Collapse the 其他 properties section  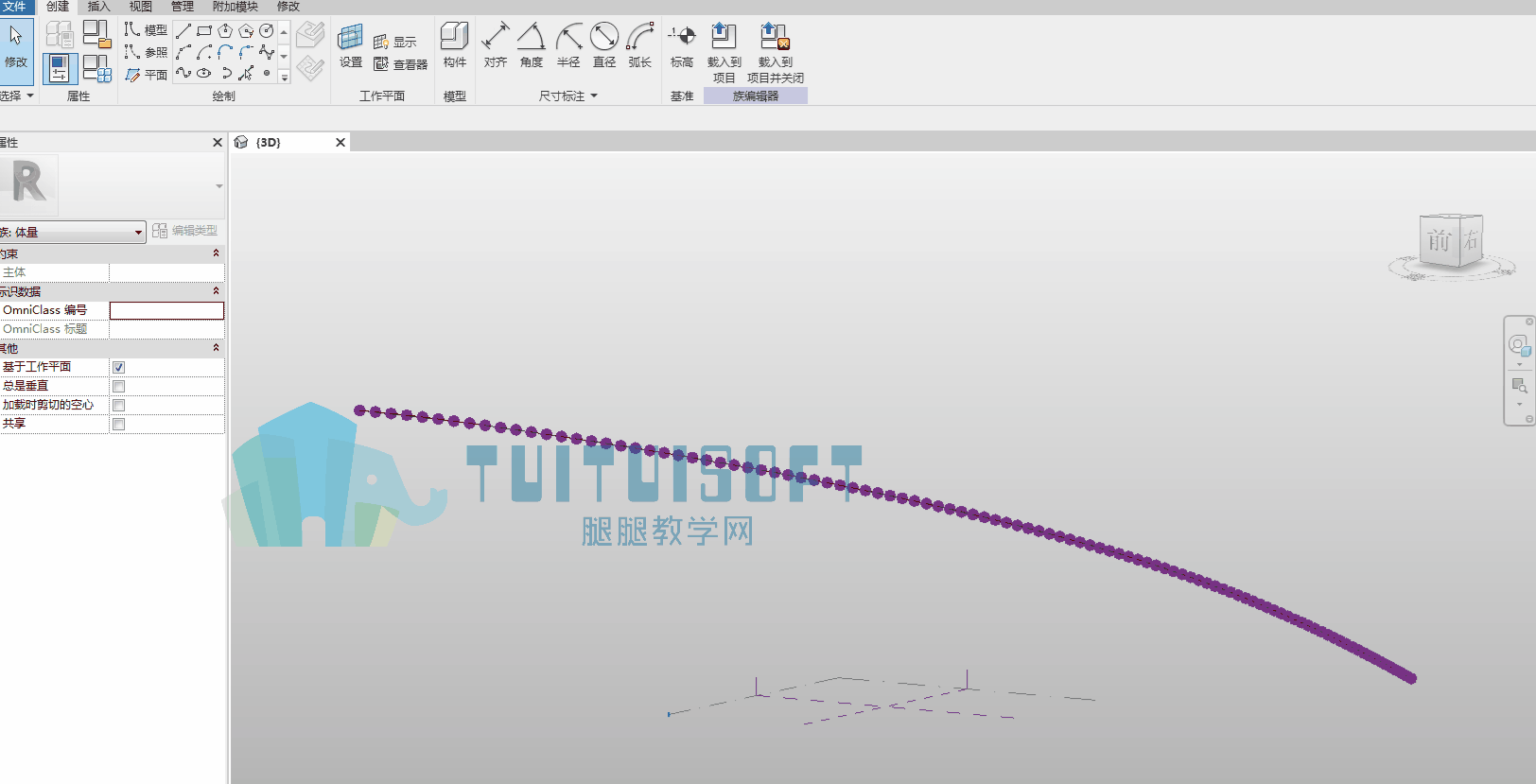coord(216,348)
